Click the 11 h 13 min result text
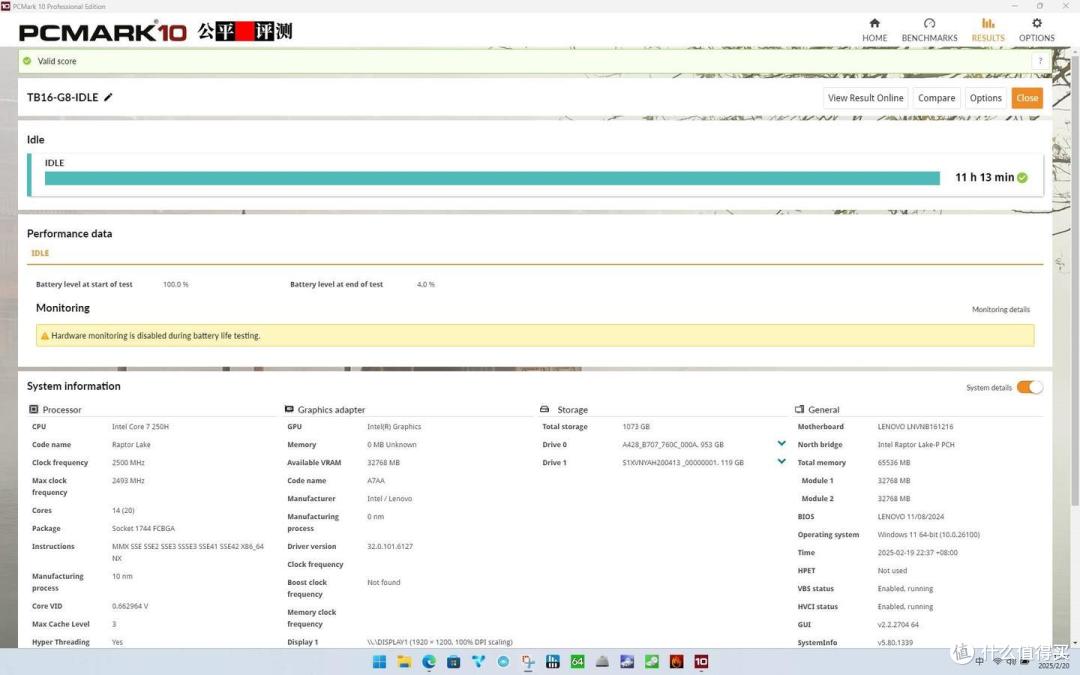Screen dimensions: 1080x675 pyautogui.click(x=984, y=178)
